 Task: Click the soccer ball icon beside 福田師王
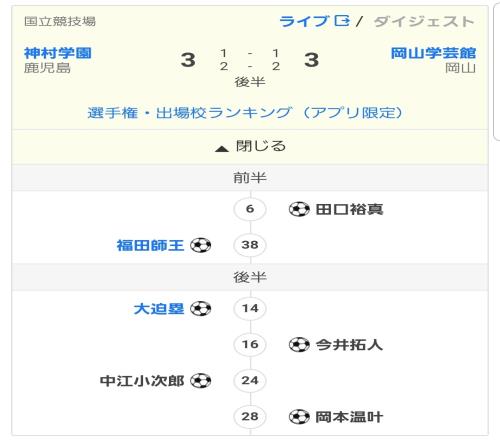pos(201,245)
